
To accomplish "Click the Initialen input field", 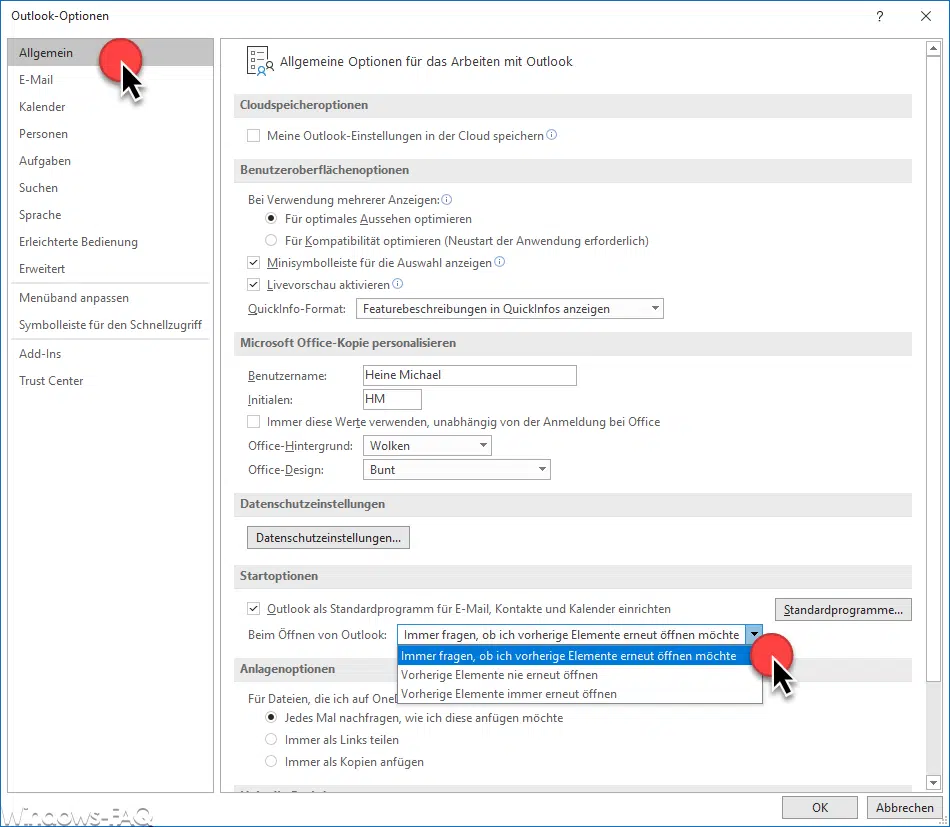I will point(392,399).
